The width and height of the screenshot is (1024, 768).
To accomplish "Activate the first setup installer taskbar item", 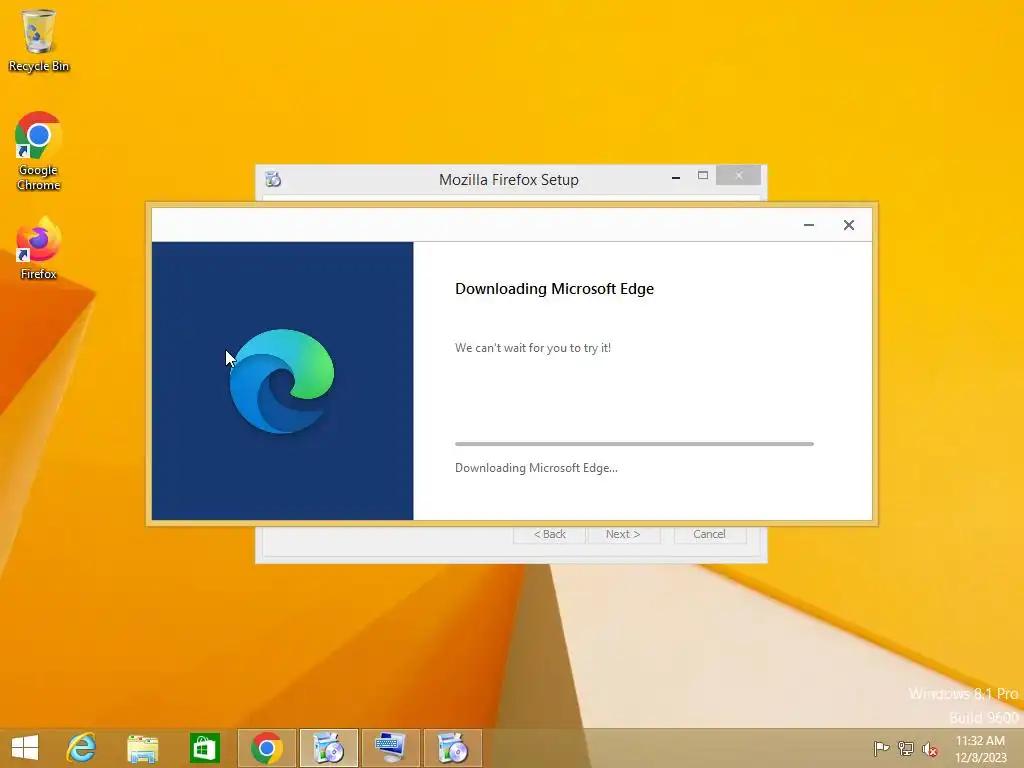I will [x=328, y=748].
